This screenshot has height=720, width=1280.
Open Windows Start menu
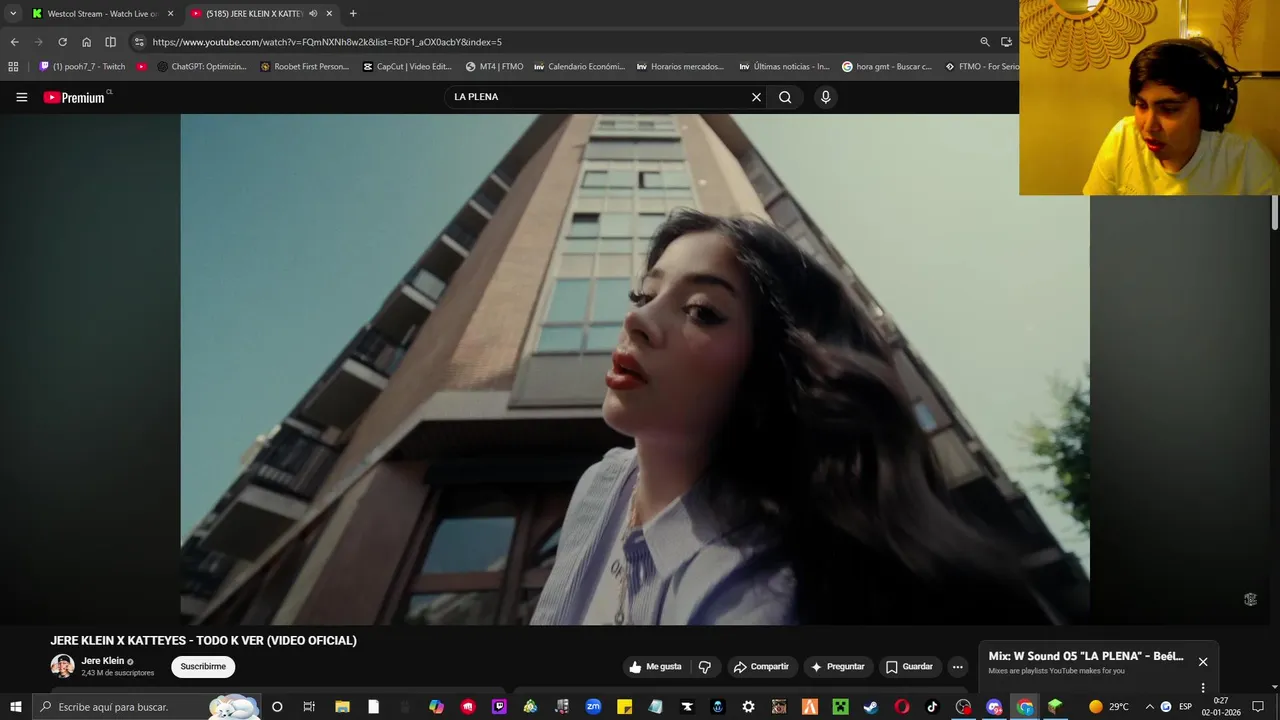pyautogui.click(x=15, y=707)
